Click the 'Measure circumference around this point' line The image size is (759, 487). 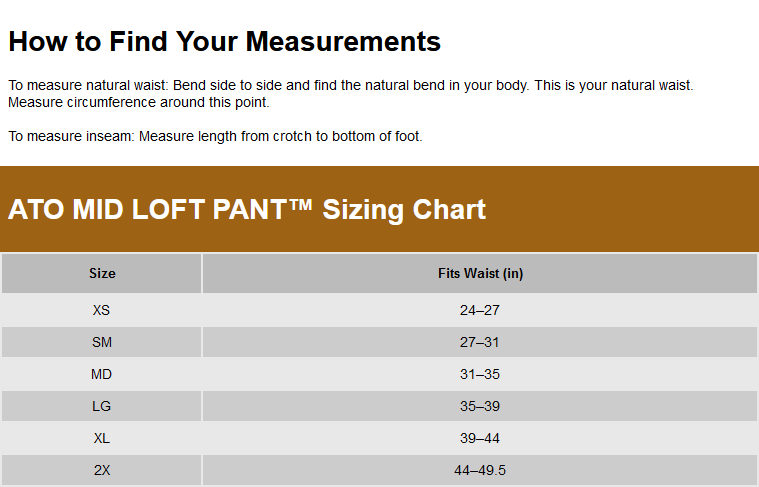[x=139, y=102]
